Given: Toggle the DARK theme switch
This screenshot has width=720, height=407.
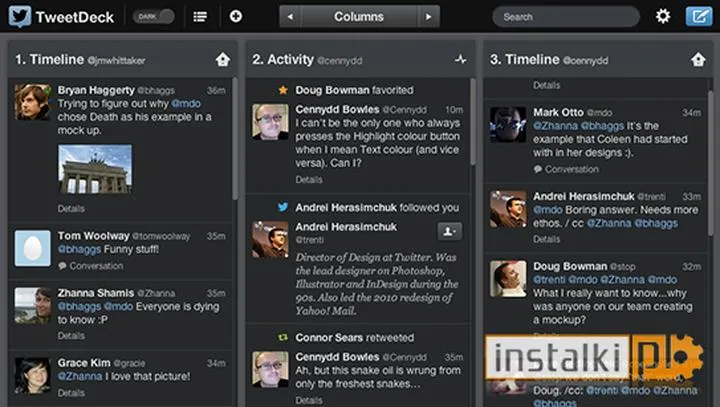Looking at the screenshot, I should [x=153, y=17].
